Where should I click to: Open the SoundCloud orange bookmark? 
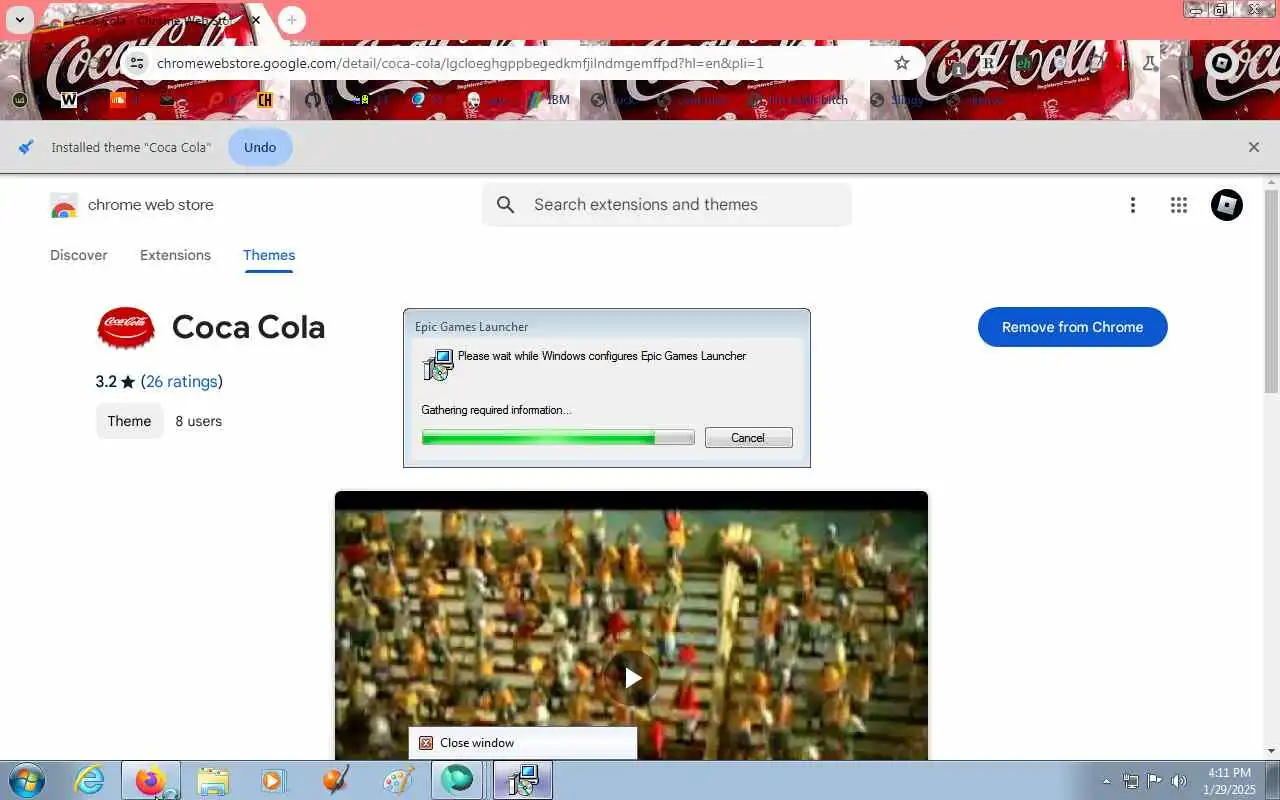[118, 100]
